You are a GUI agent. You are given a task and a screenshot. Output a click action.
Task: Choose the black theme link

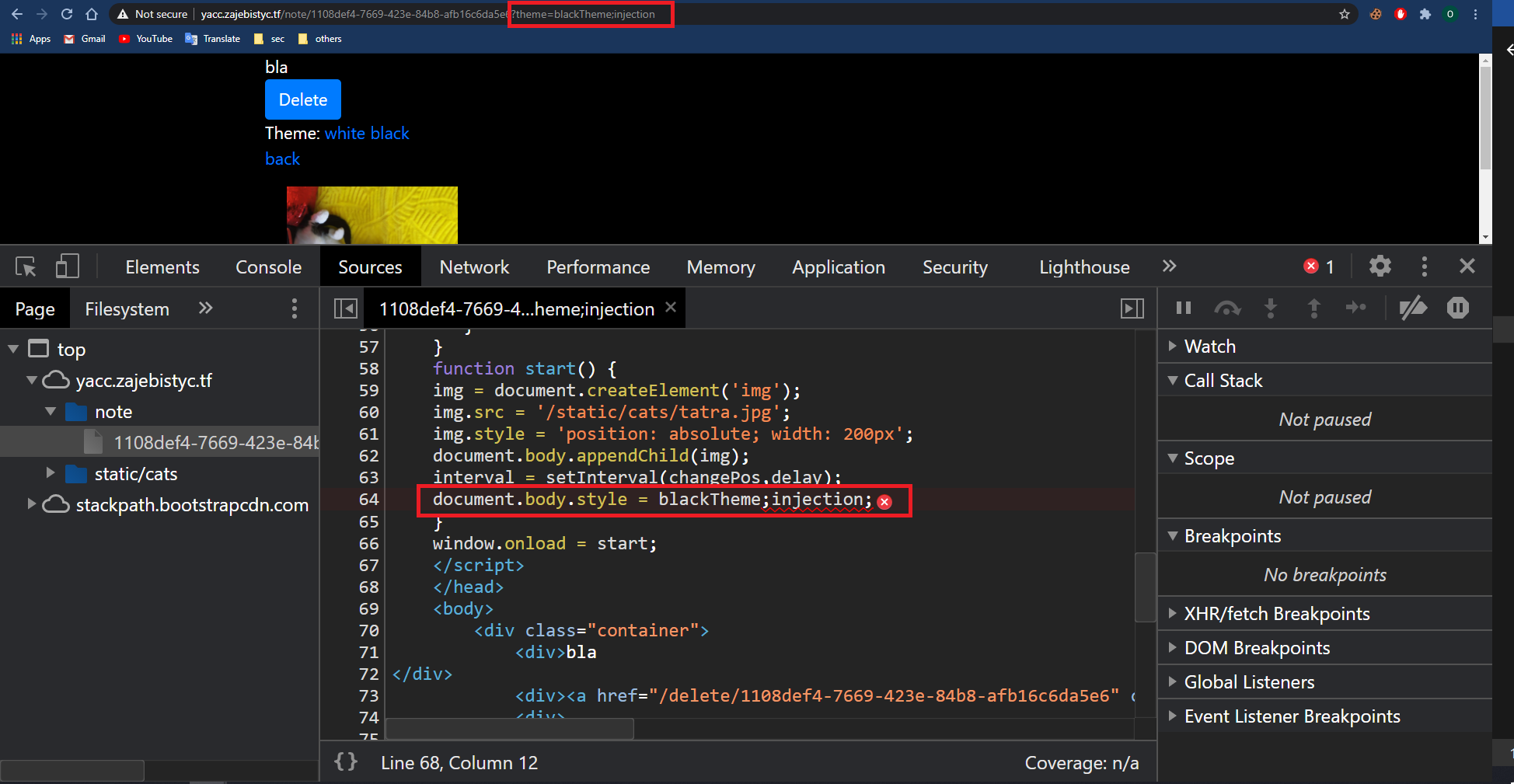pos(390,134)
